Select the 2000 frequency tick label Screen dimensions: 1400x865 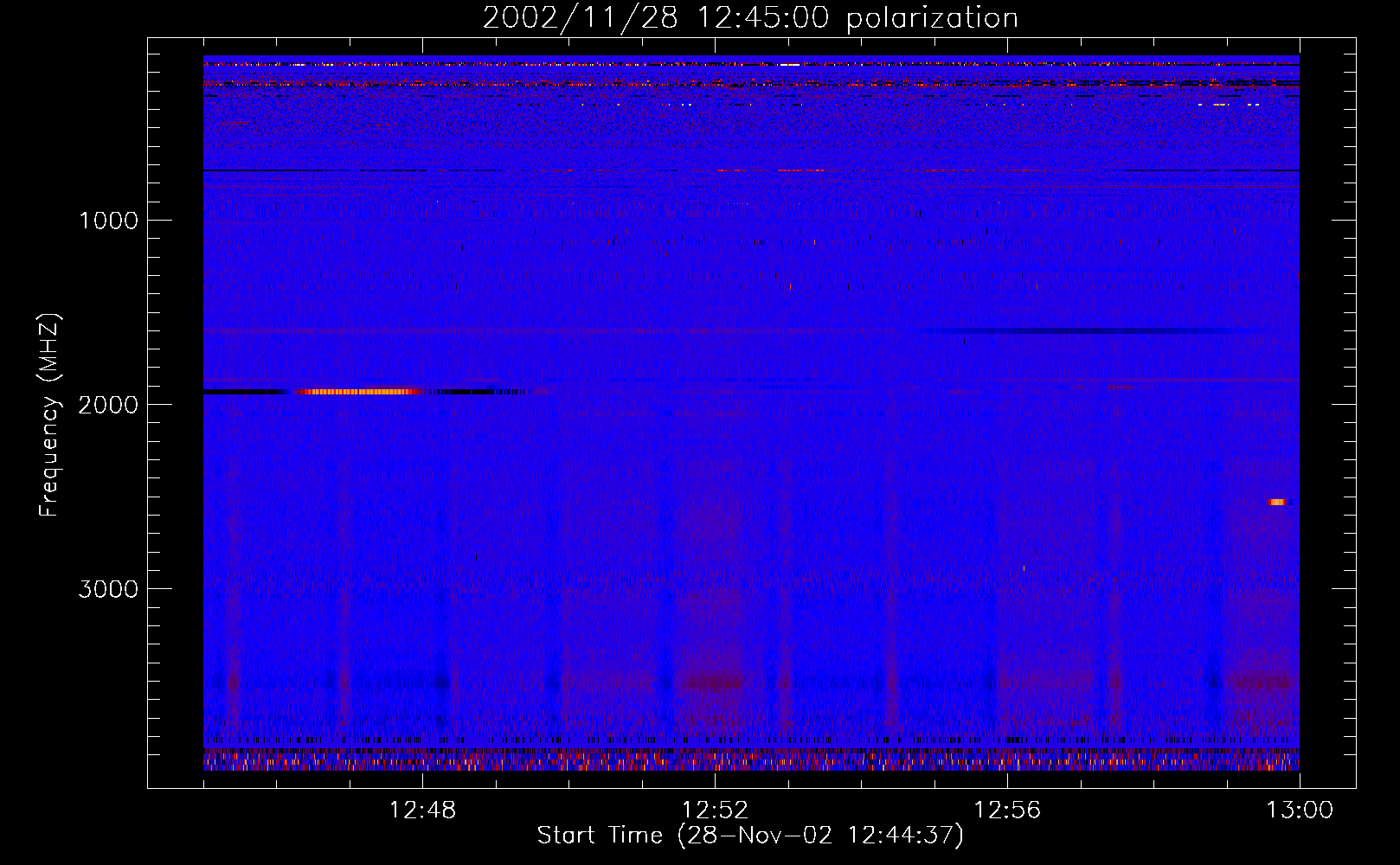click(108, 405)
